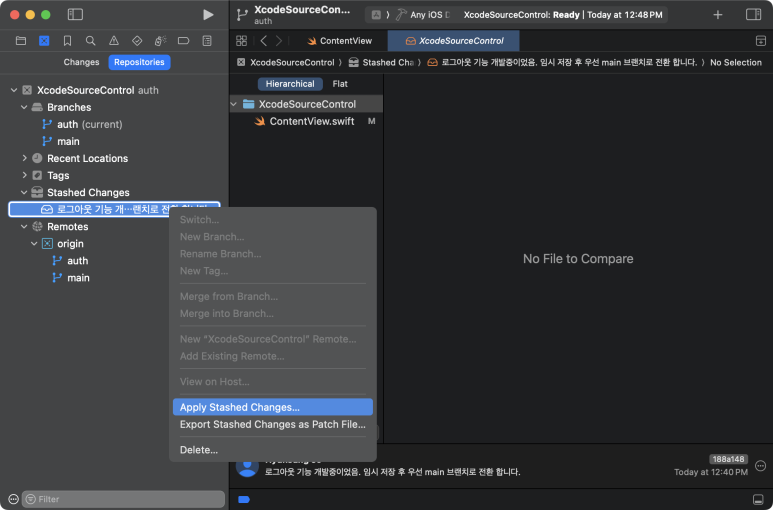
Task: Open the Test navigator diamond icon
Action: pos(137,41)
